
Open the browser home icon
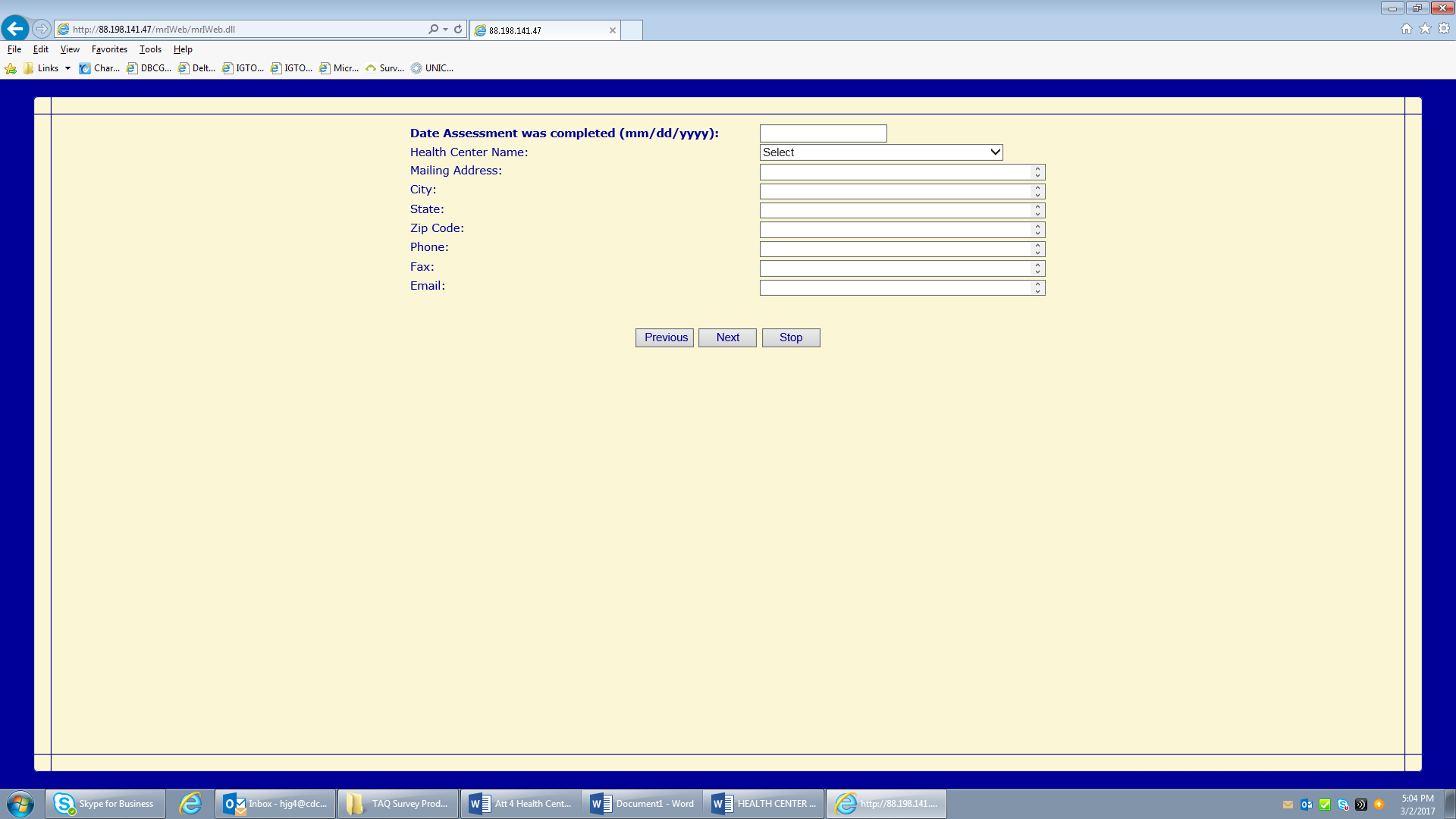pyautogui.click(x=1407, y=29)
